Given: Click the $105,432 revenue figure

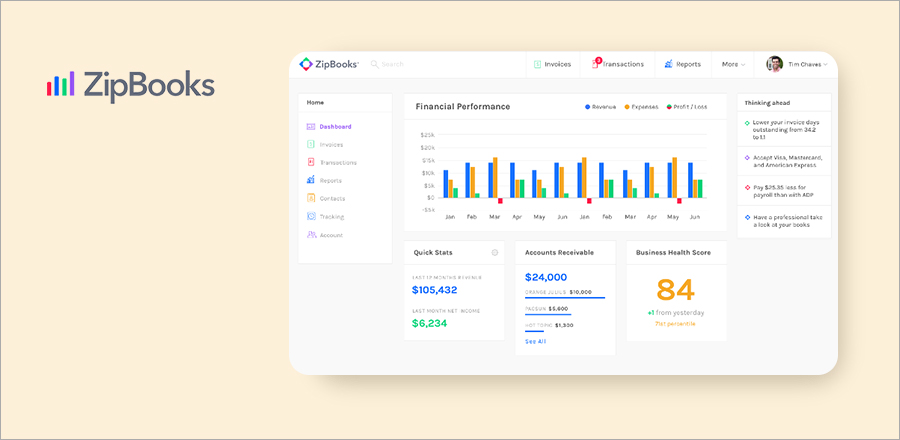Looking at the screenshot, I should click(x=435, y=290).
